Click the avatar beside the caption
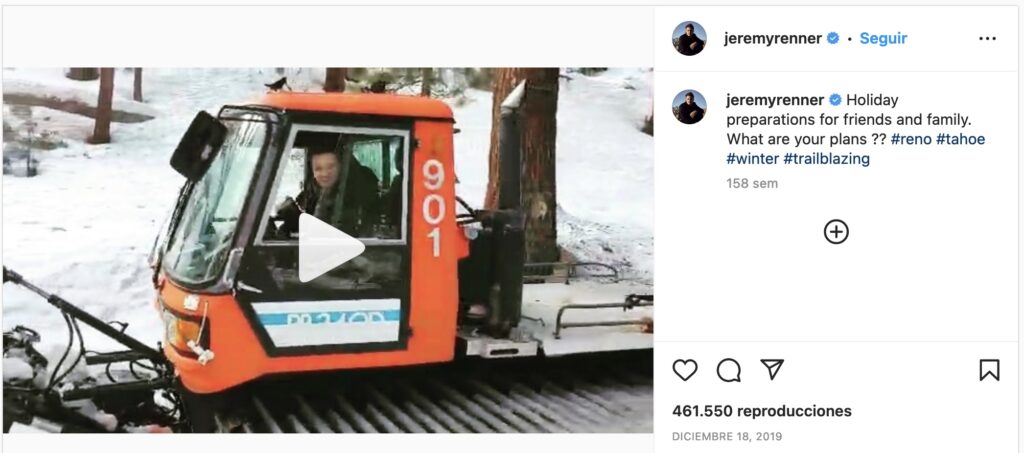Screen dimensions: 1024x453 [689, 107]
